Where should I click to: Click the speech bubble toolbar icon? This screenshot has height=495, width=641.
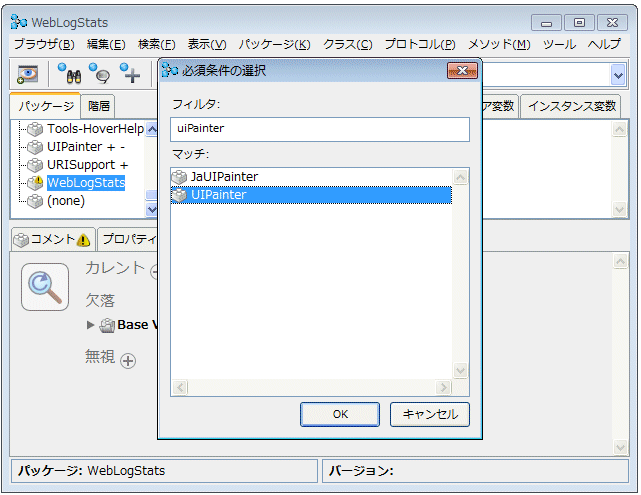tap(99, 74)
